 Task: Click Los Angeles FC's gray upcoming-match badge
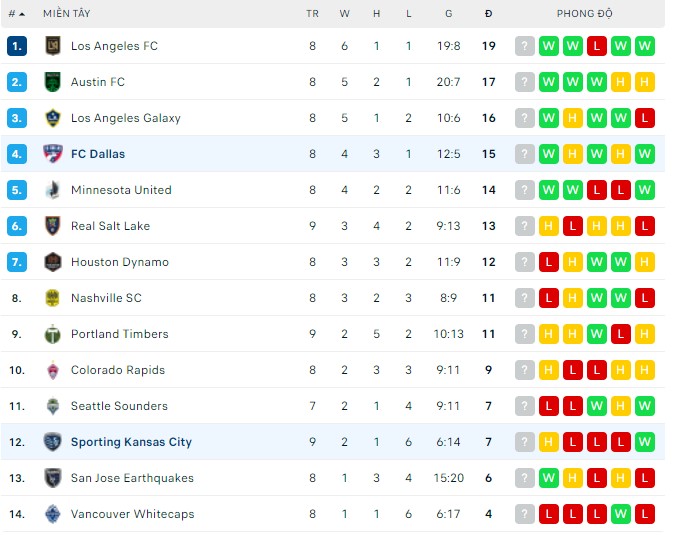coord(524,46)
